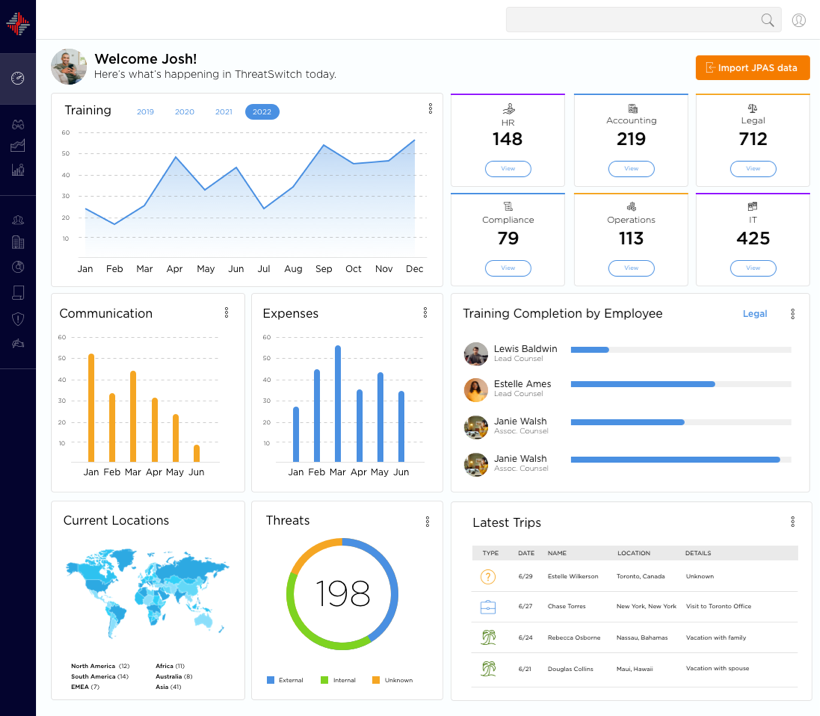Viewport: 820px width, 716px height.
Task: Click the shield security icon in sidebar
Action: pos(18,318)
